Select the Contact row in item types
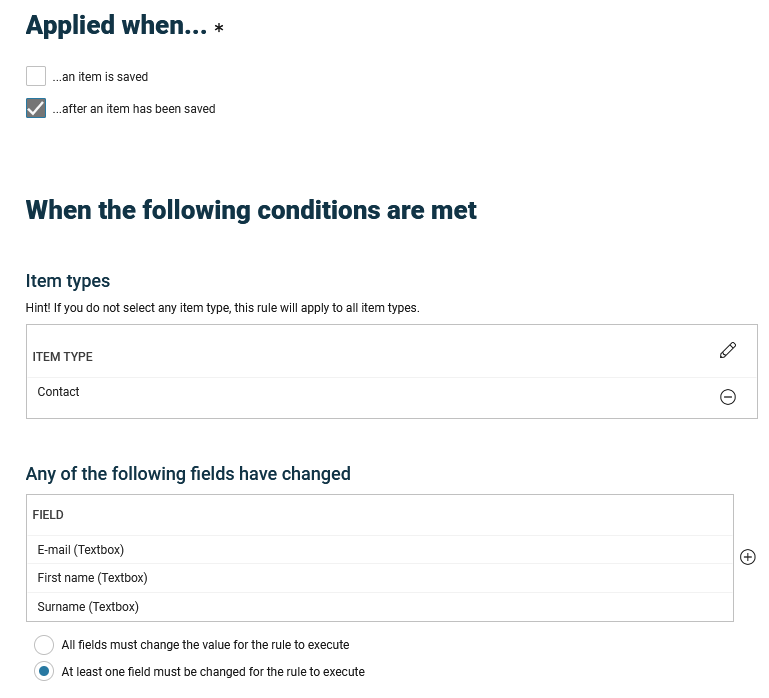Image resolution: width=769 pixels, height=698 pixels. (x=59, y=392)
